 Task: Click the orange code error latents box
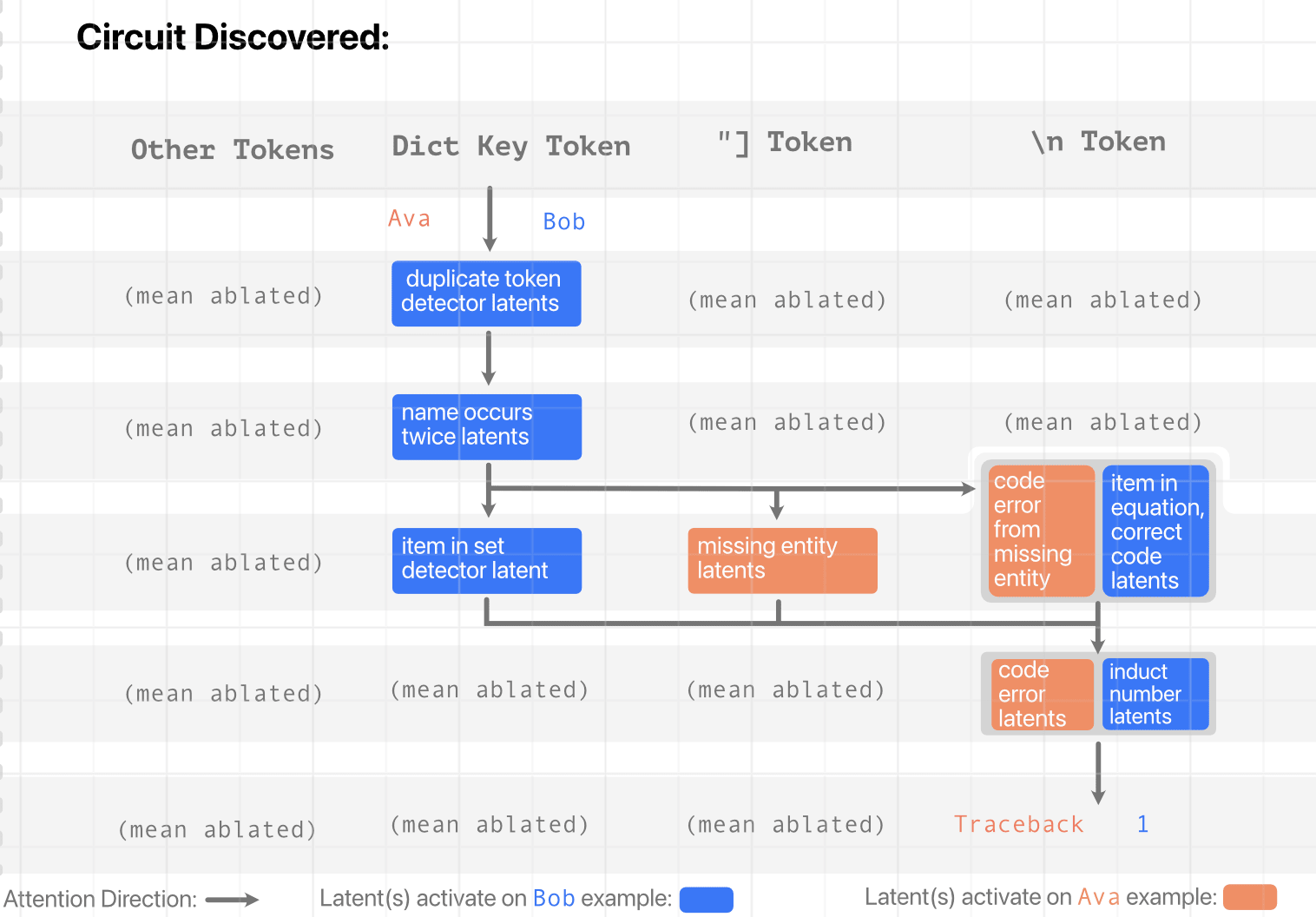[1042, 695]
